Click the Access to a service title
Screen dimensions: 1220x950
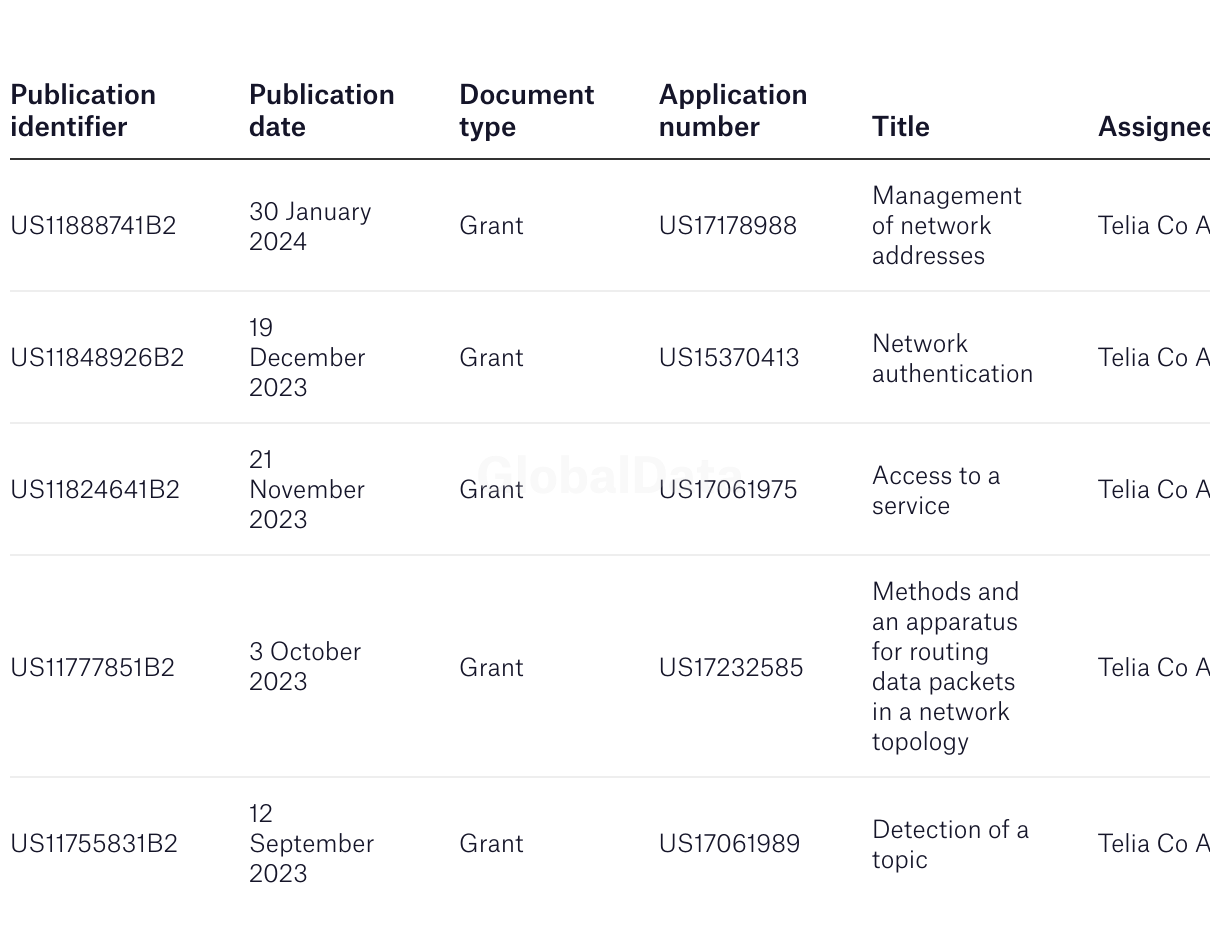click(935, 490)
